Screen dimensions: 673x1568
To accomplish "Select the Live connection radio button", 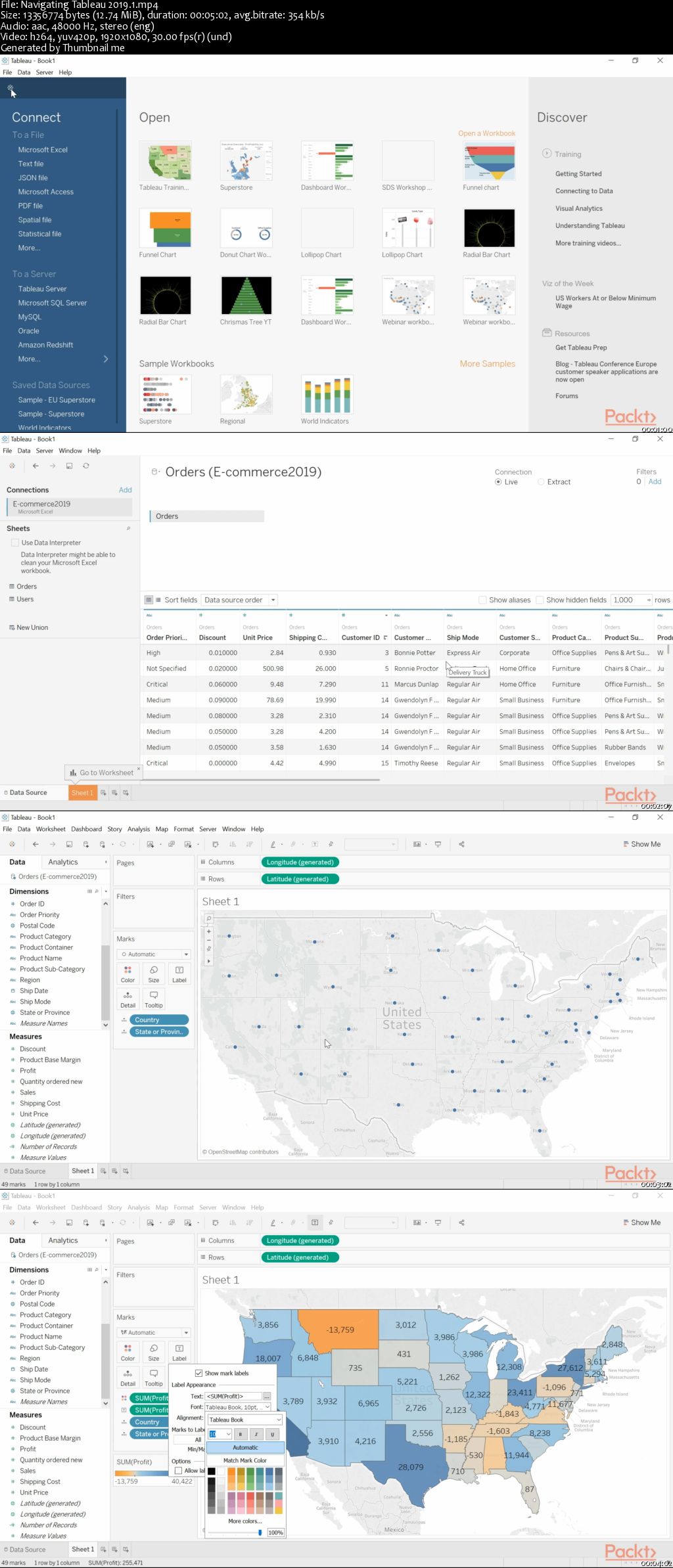I will click(498, 482).
